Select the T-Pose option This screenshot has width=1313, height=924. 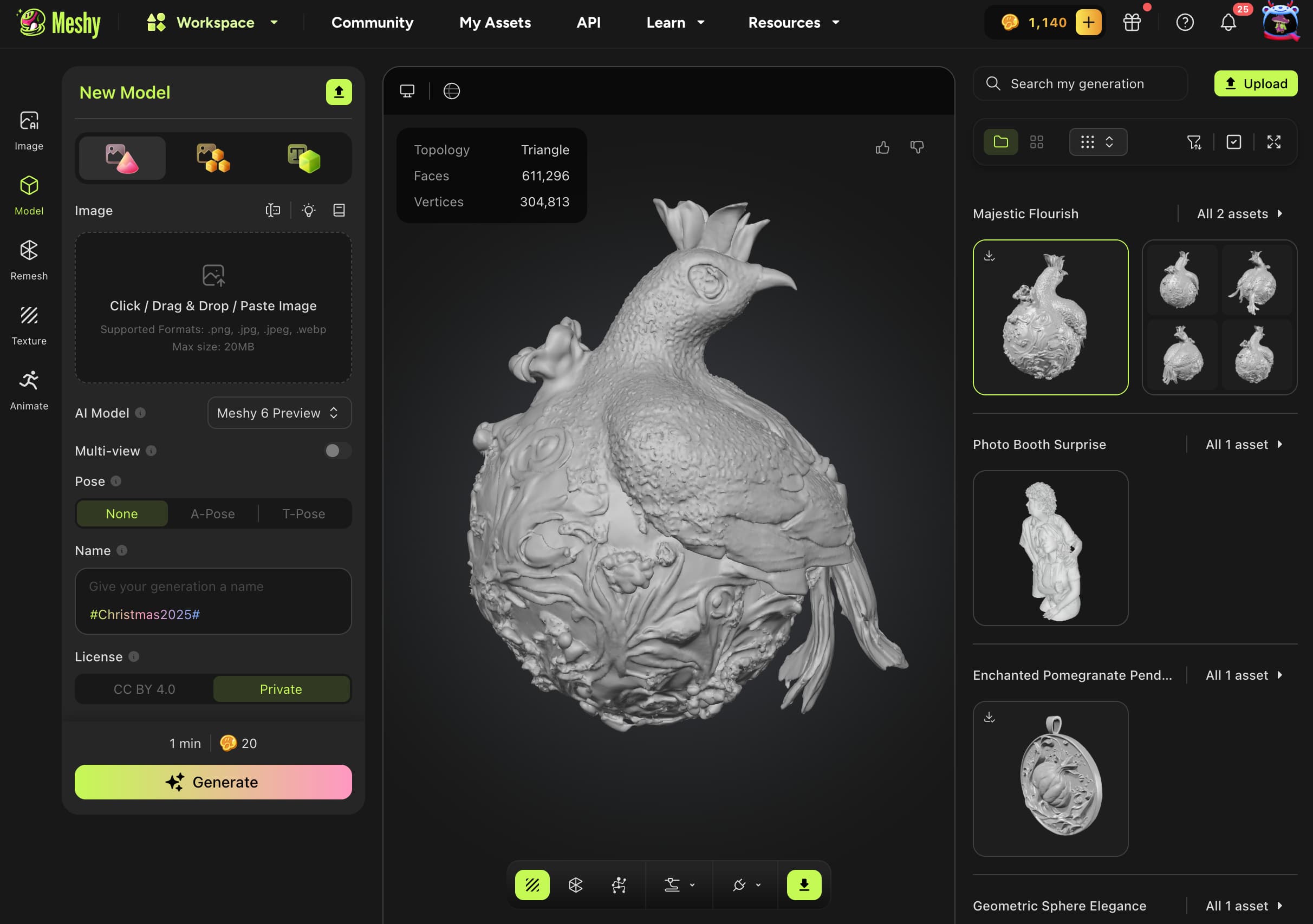click(304, 513)
